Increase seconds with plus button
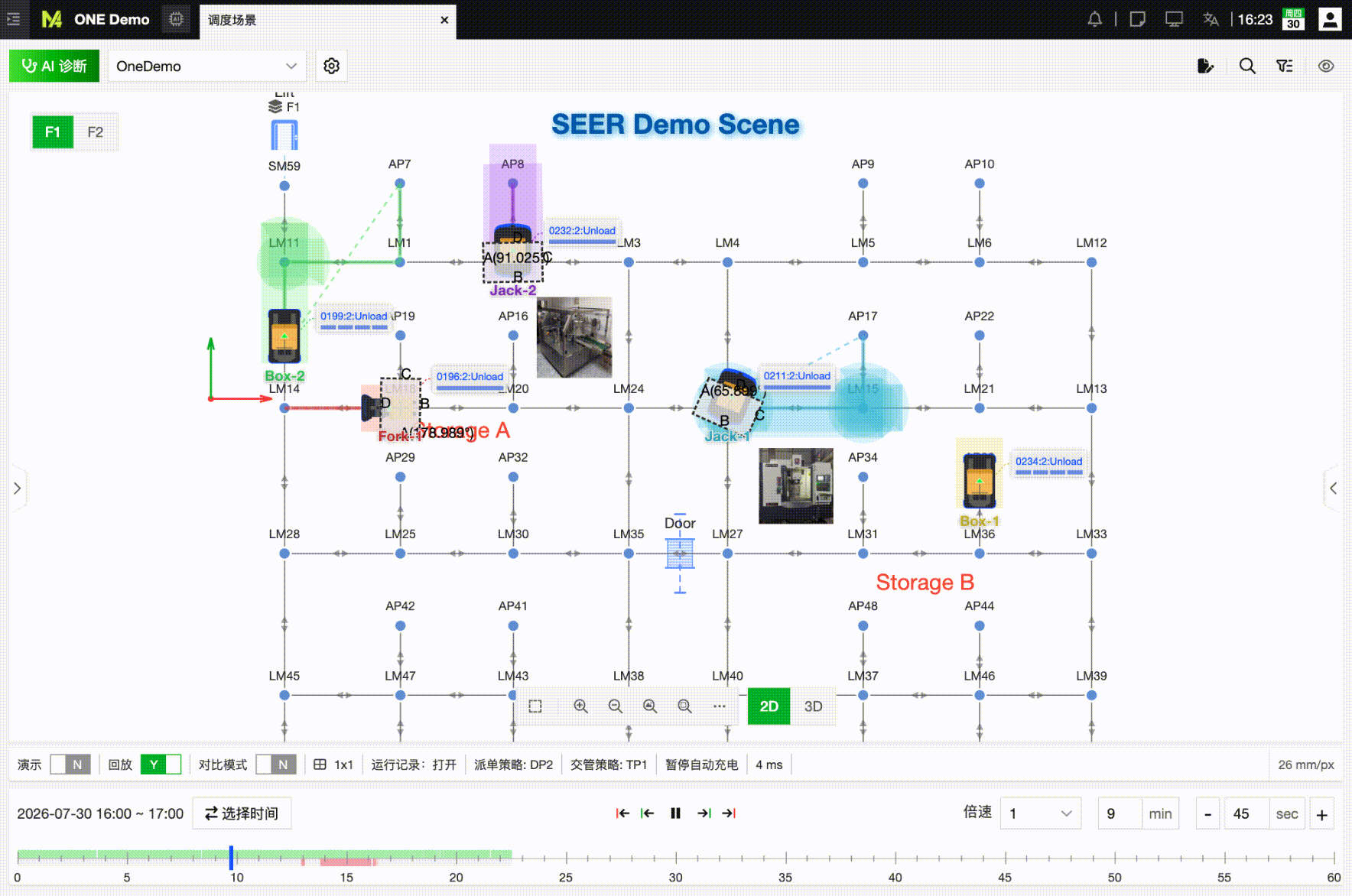The height and width of the screenshot is (896, 1352). 1322,813
